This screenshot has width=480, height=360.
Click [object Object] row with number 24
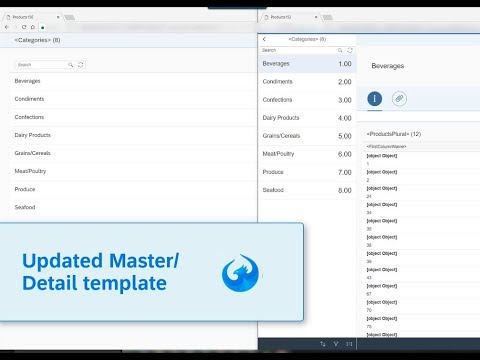click(422, 192)
